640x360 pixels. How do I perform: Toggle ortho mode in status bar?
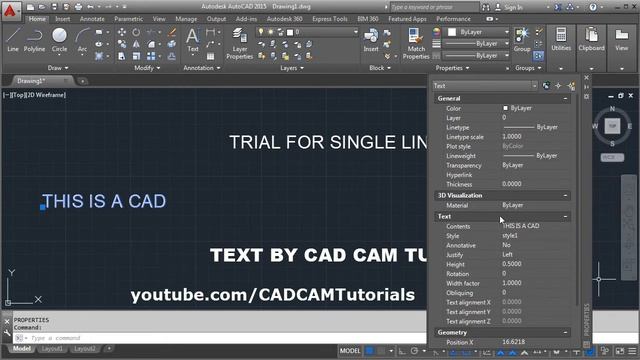pos(402,351)
